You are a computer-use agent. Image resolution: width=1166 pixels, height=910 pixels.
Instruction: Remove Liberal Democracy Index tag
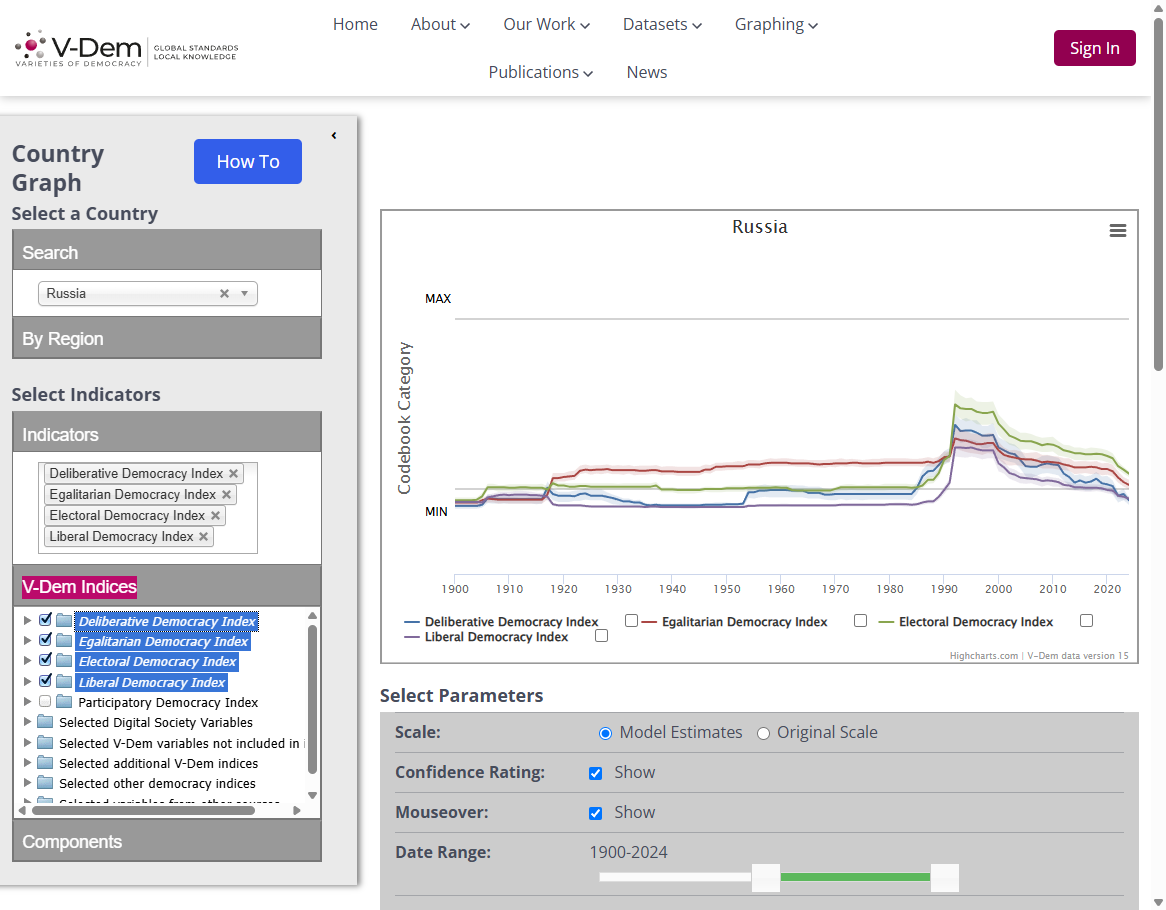pos(203,536)
